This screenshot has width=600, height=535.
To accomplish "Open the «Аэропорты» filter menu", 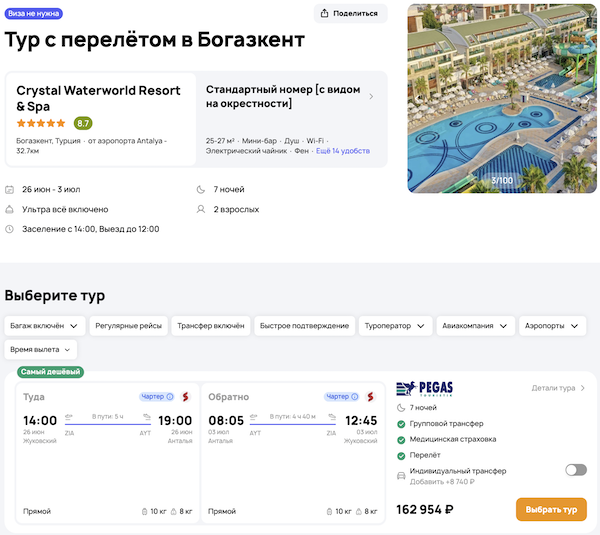I will click(555, 326).
